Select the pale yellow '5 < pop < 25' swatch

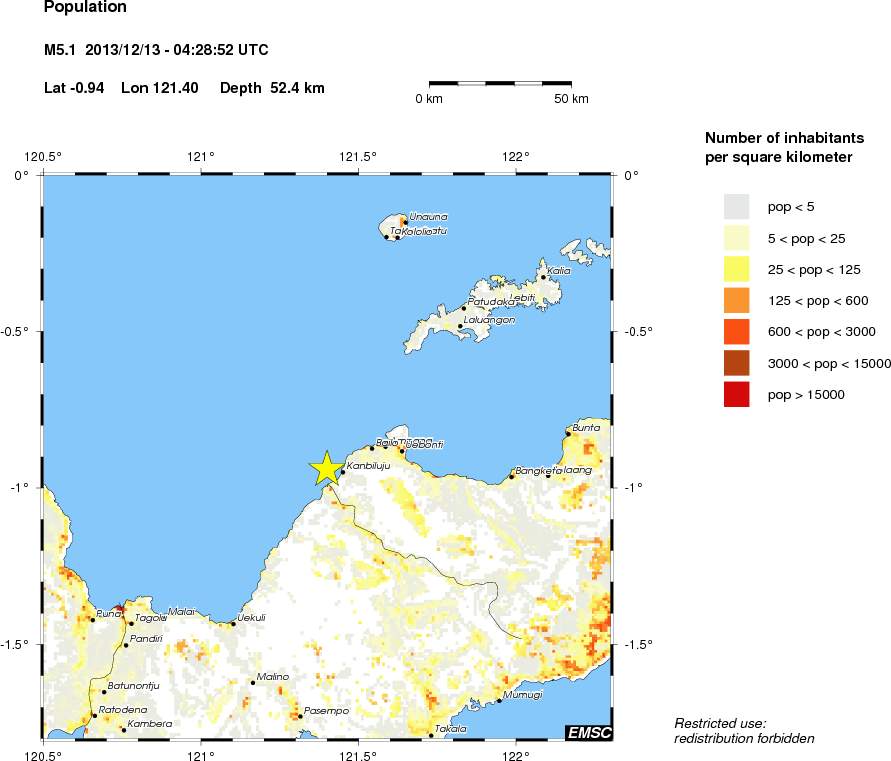[x=736, y=238]
